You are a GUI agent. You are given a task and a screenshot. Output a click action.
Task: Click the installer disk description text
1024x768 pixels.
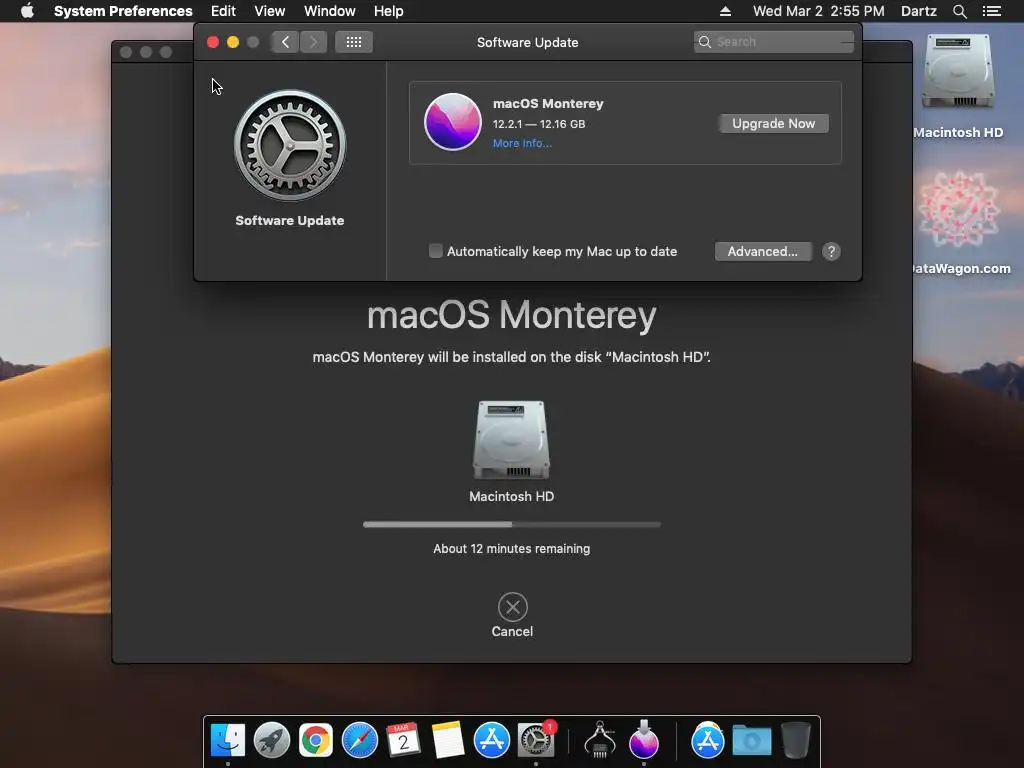(x=511, y=357)
